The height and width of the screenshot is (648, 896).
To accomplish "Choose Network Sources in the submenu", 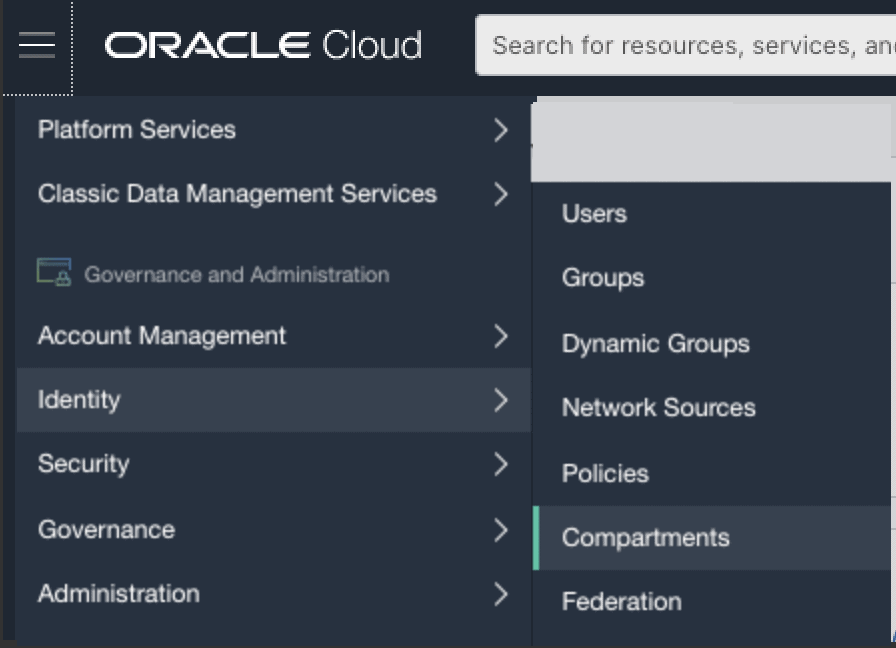I will (658, 408).
